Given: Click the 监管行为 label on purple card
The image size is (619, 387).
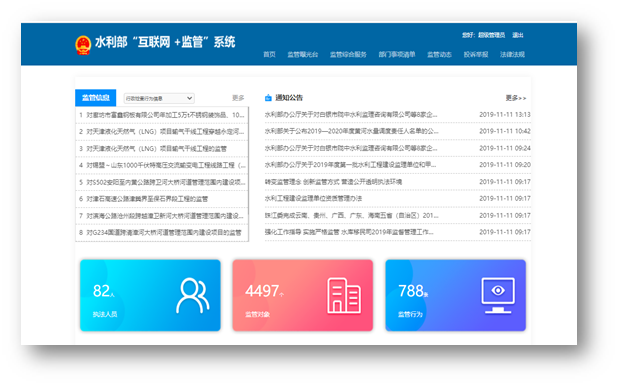Looking at the screenshot, I should 410,314.
